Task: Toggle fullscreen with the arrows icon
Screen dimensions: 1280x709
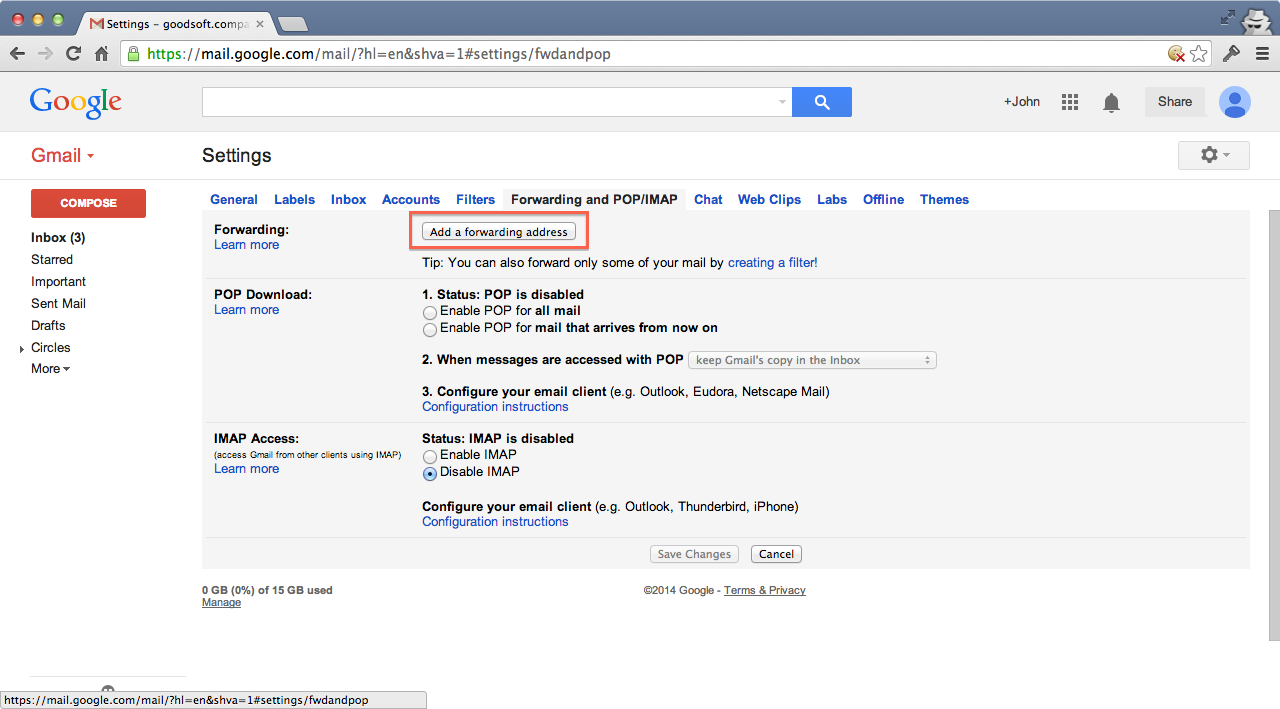Action: (x=1228, y=17)
